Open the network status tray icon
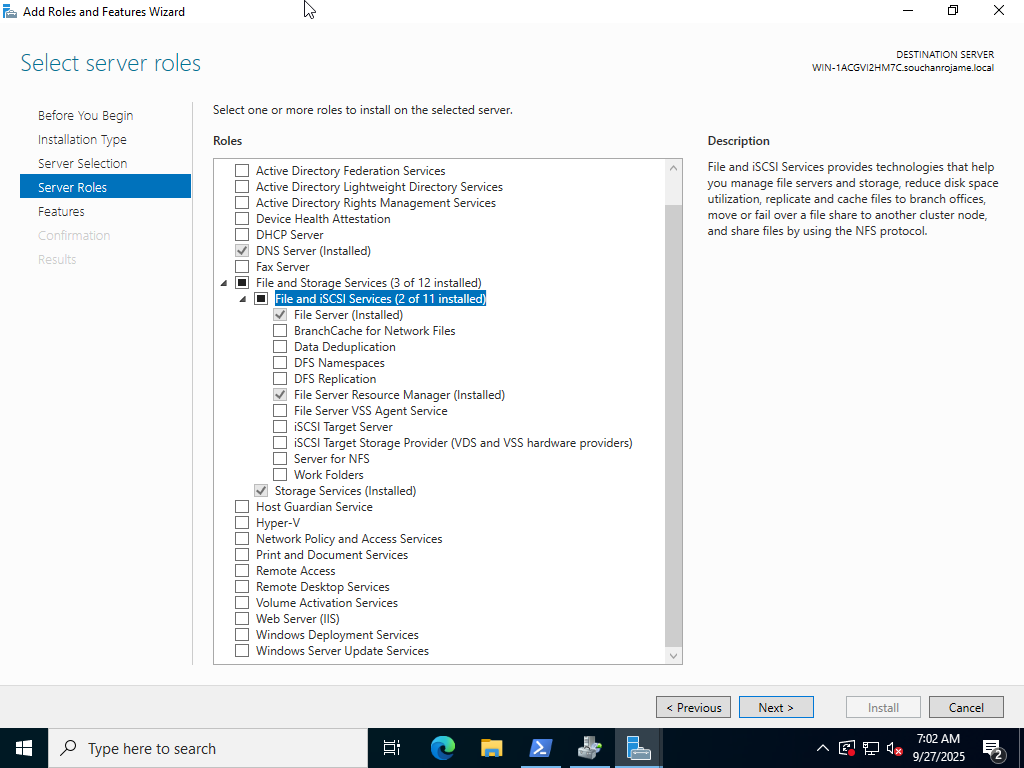1024x768 pixels. (x=869, y=747)
